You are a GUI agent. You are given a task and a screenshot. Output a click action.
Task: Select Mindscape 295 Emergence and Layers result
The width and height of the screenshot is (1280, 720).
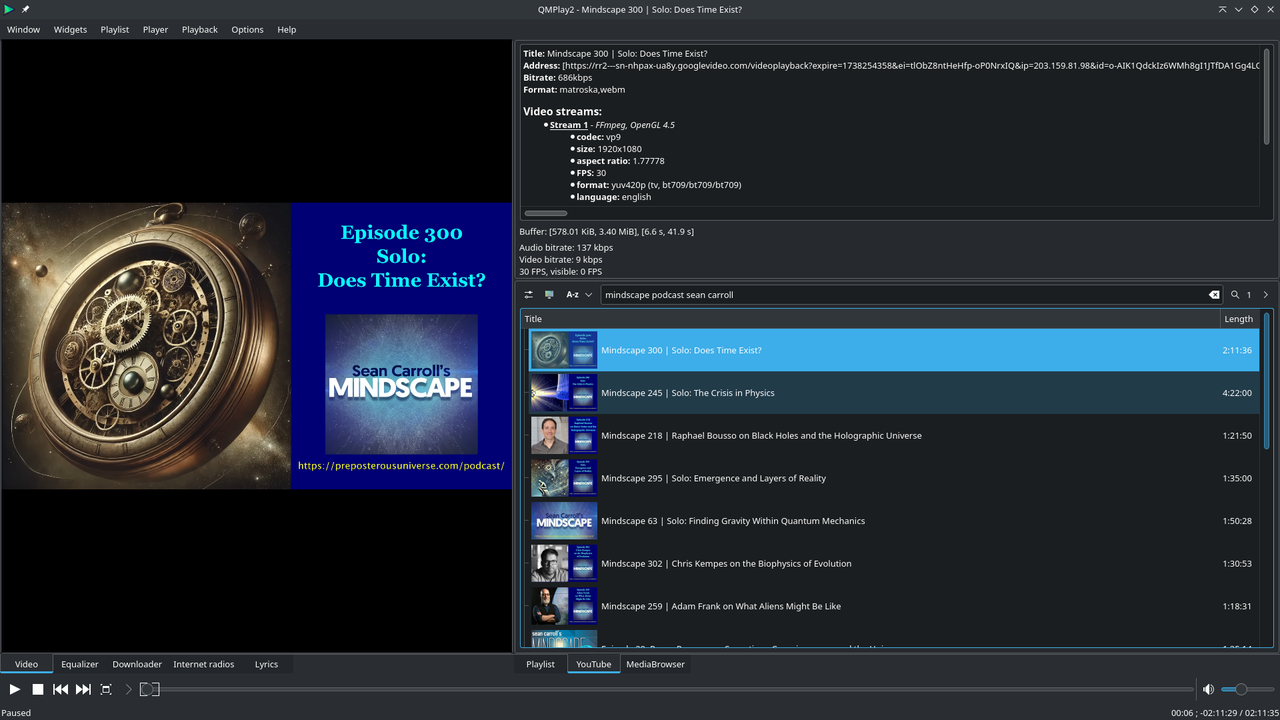click(x=894, y=478)
